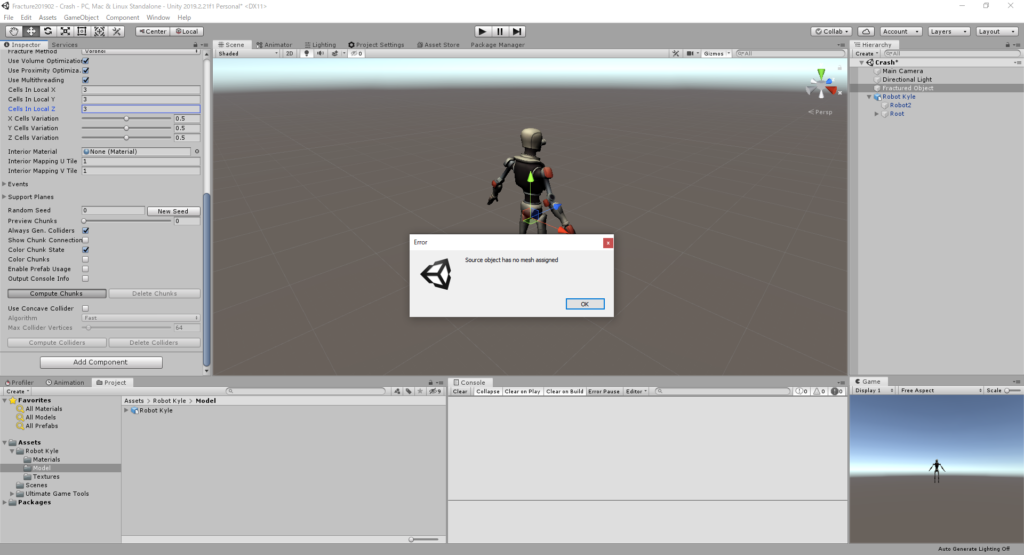Click the Step frame button
The image size is (1024, 555).
pyautogui.click(x=517, y=31)
